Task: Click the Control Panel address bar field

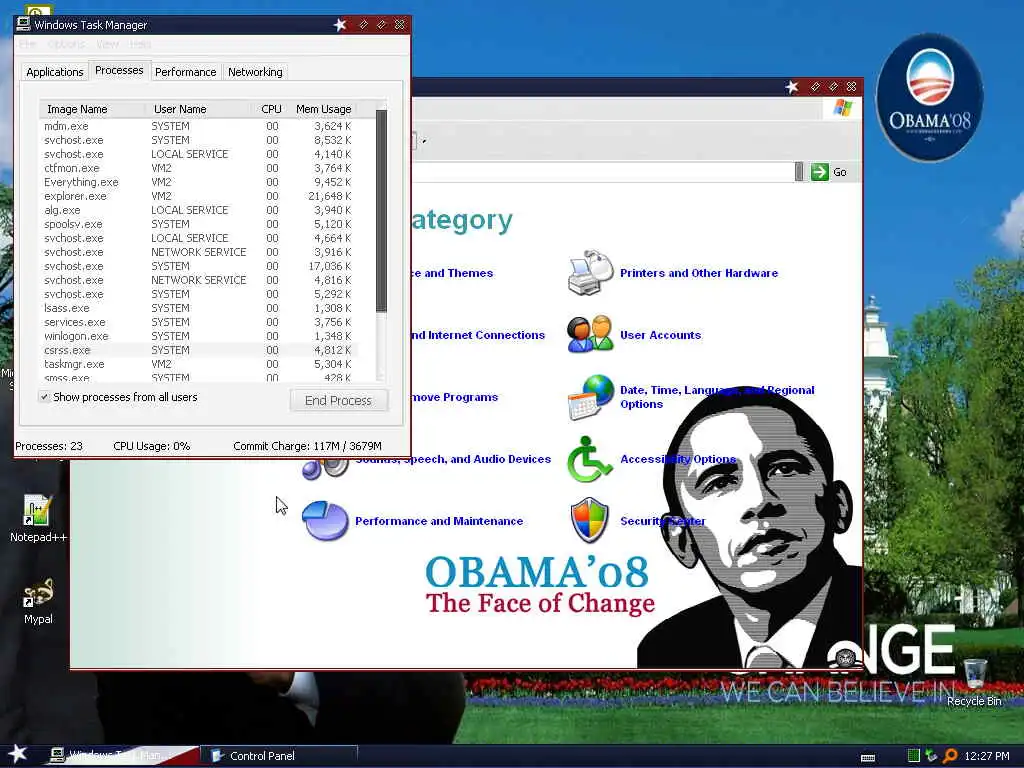Action: [x=601, y=172]
